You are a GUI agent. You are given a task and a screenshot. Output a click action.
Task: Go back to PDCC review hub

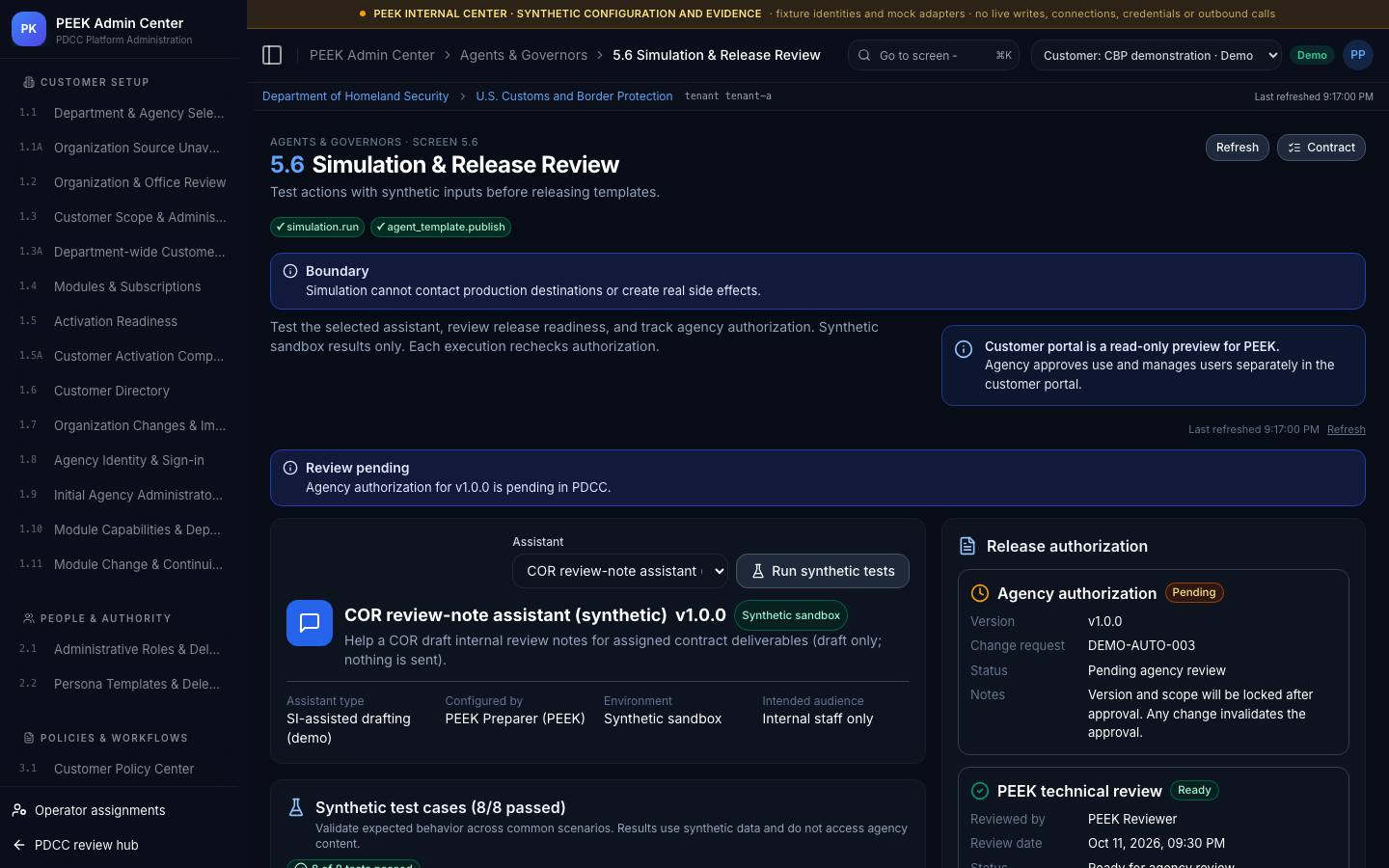coord(87,845)
